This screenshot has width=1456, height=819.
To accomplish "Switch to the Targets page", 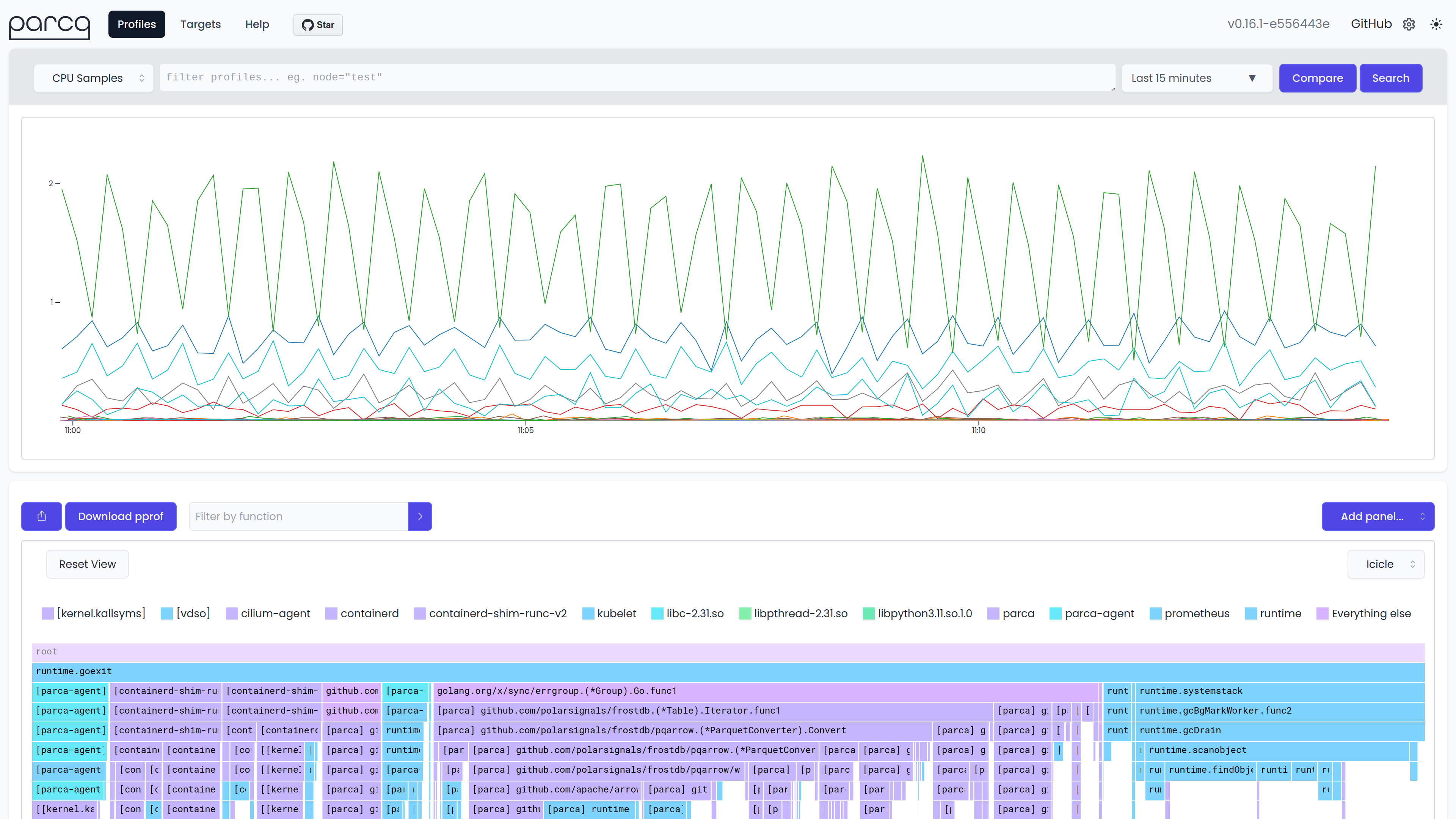I will tap(201, 24).
